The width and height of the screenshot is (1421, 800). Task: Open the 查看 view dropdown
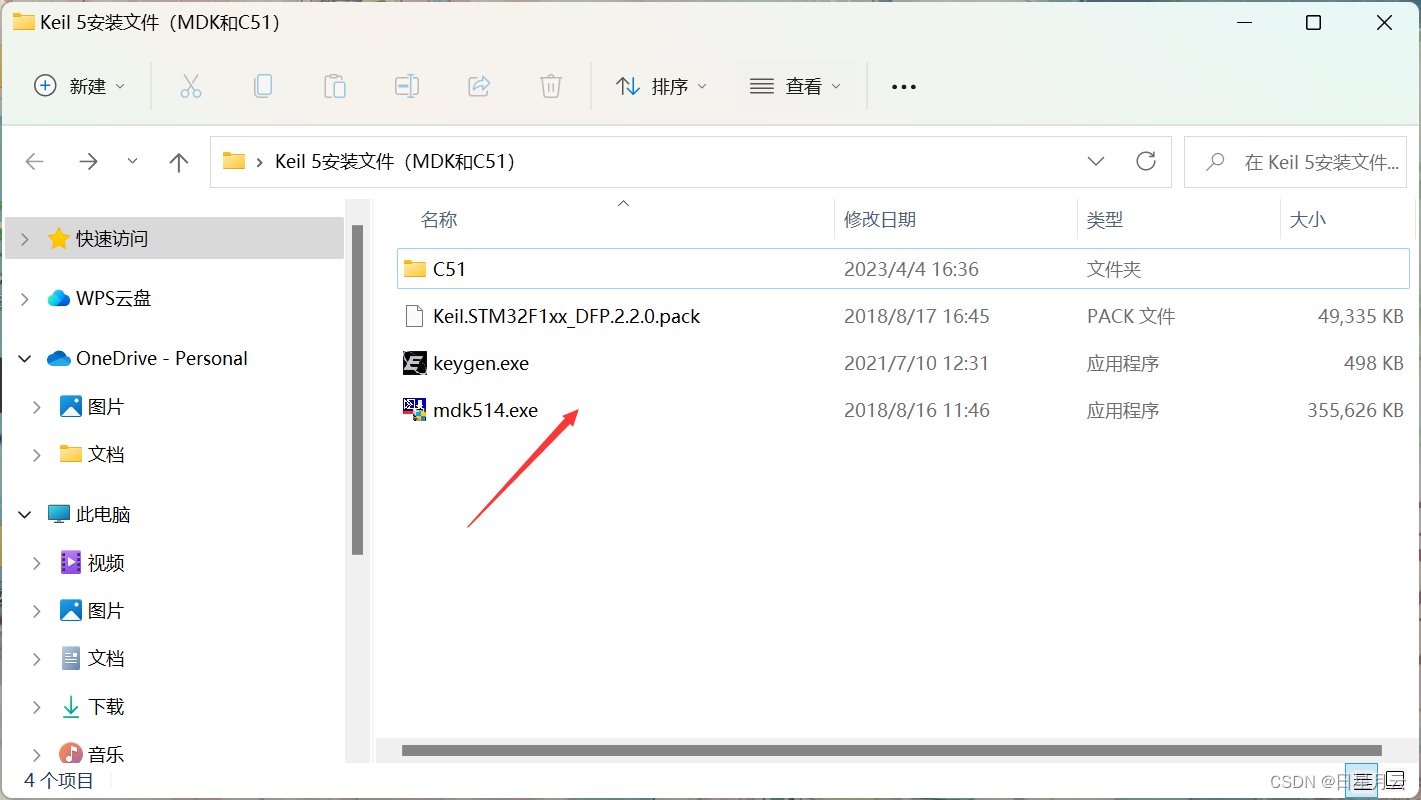[796, 86]
